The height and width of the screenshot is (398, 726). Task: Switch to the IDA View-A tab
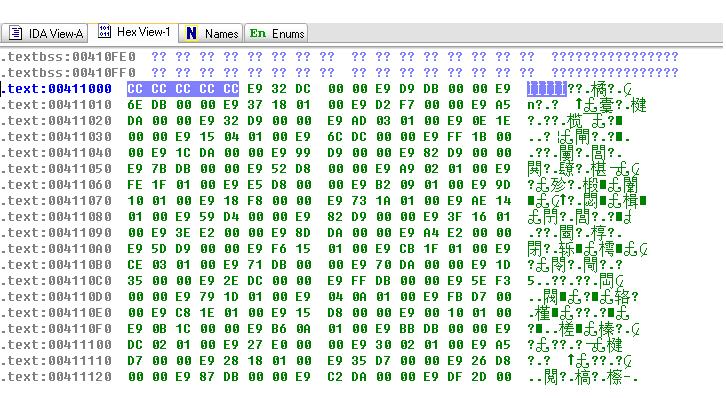click(x=45, y=33)
